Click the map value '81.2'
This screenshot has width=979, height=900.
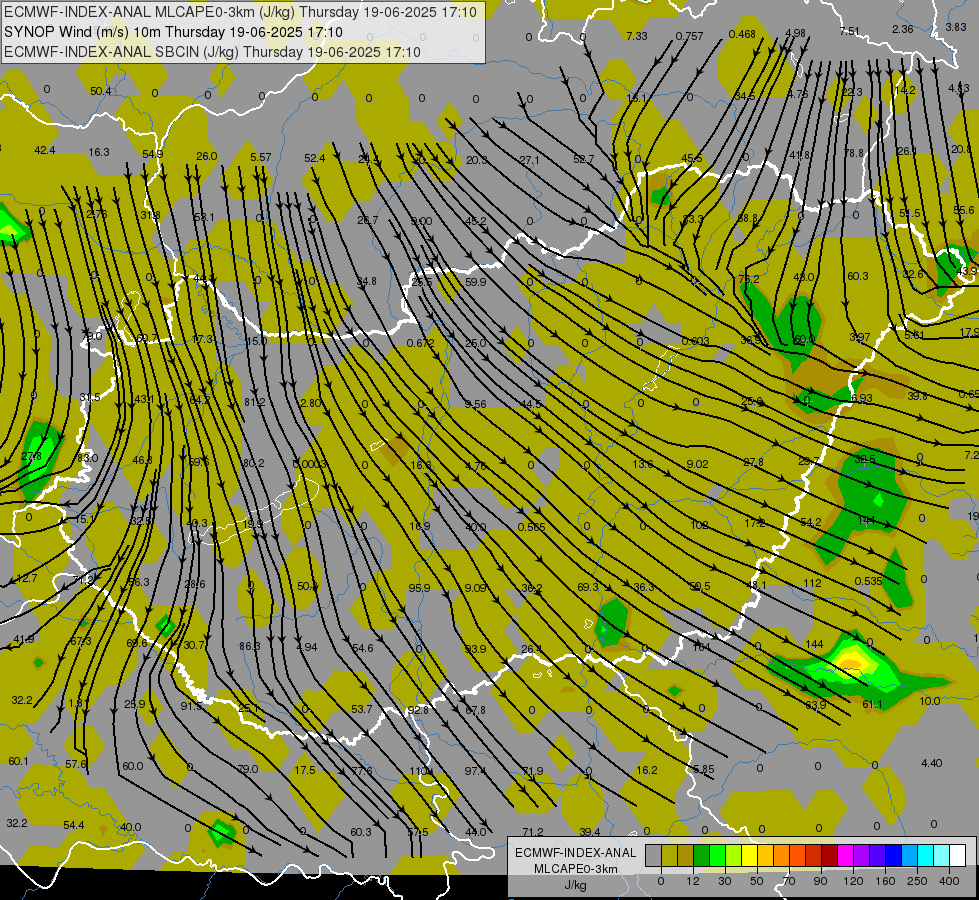255,402
